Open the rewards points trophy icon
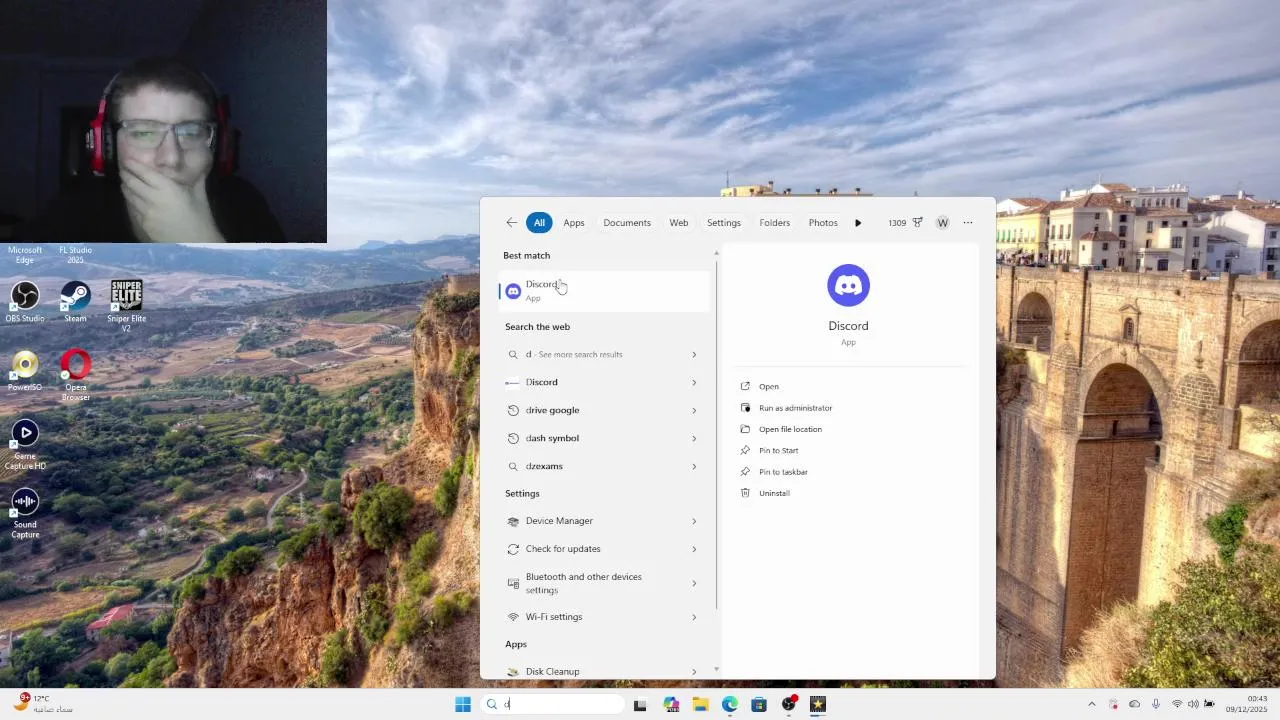Screen dimensions: 1280x720 (917, 222)
